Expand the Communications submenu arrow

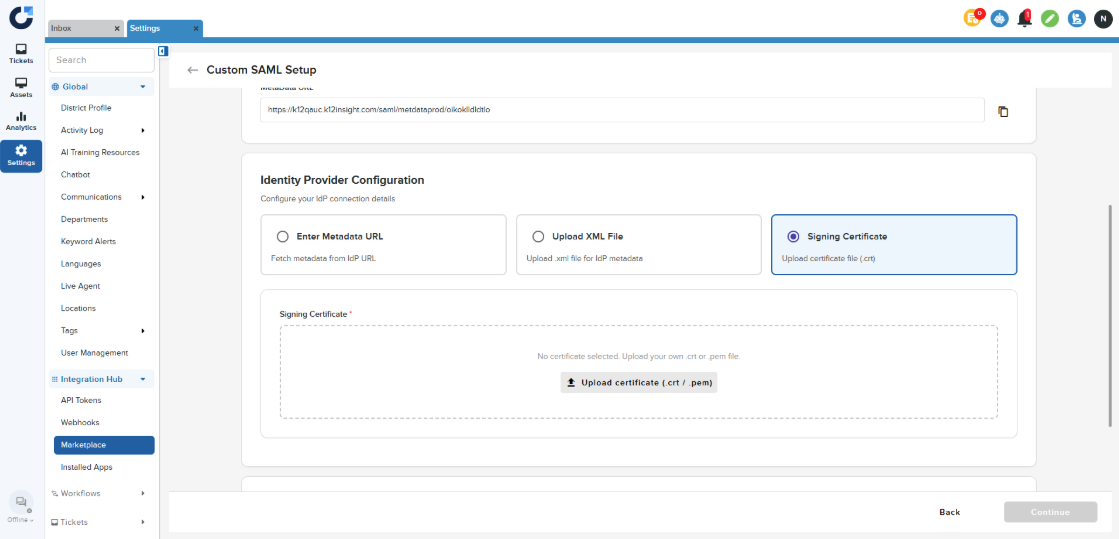[x=143, y=197]
